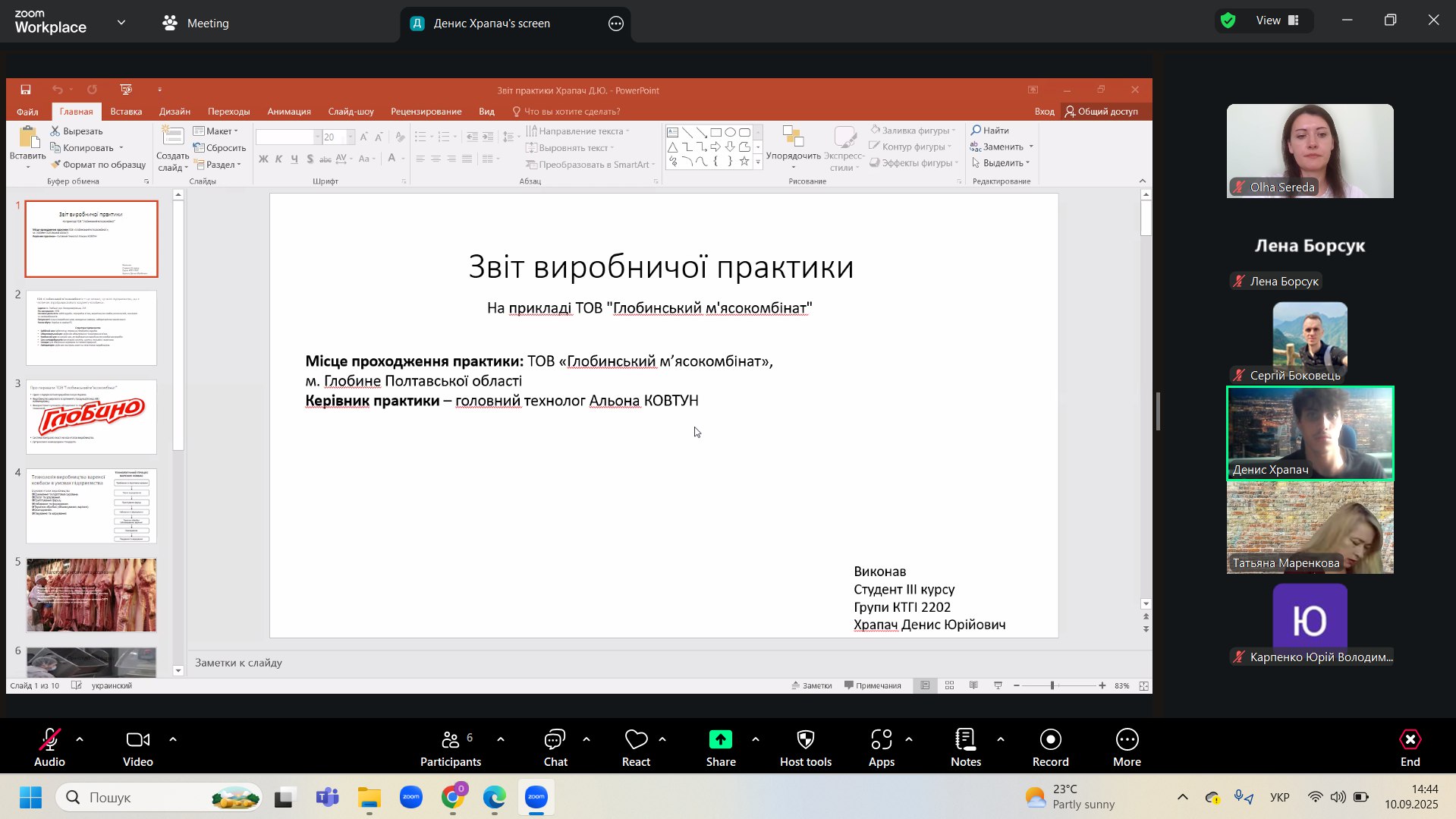The height and width of the screenshot is (819, 1456).
Task: Adjust the PowerPoint zoom slider handle
Action: [1052, 685]
